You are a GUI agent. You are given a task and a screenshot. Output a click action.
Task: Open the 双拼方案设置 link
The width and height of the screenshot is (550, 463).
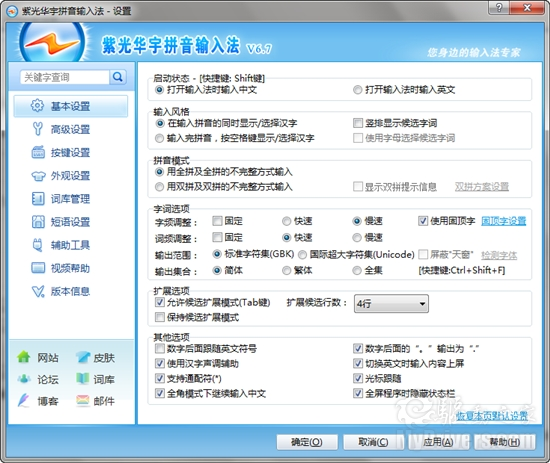click(482, 187)
